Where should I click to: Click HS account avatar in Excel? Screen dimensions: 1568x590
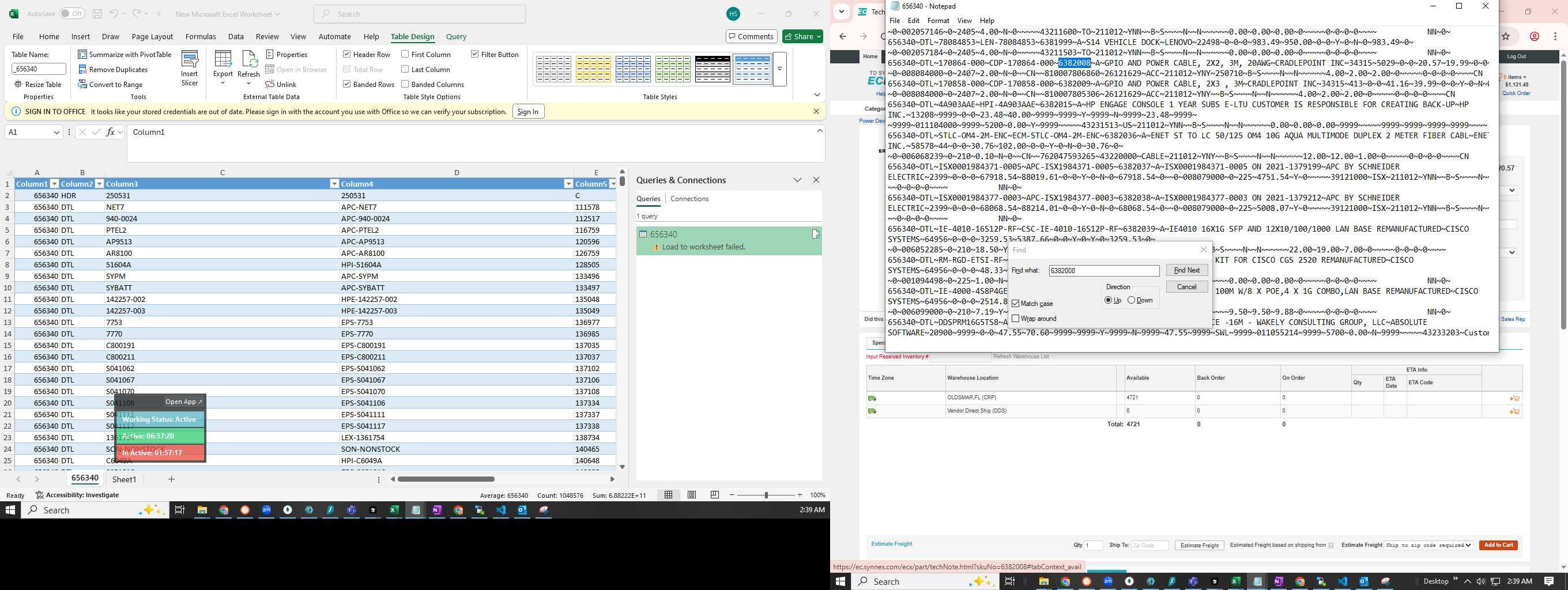(x=733, y=13)
